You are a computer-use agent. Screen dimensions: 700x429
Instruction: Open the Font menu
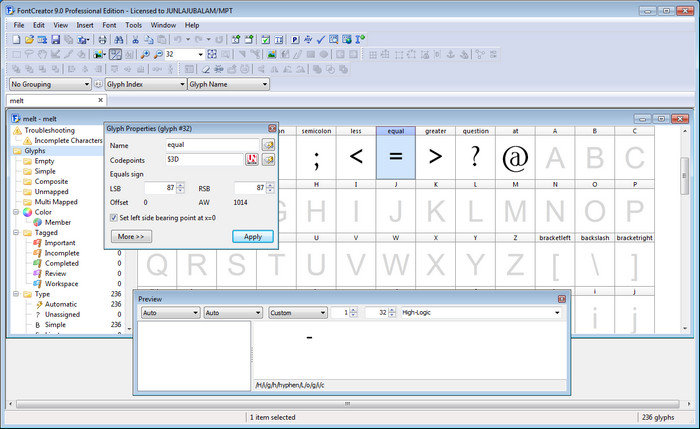pyautogui.click(x=107, y=24)
